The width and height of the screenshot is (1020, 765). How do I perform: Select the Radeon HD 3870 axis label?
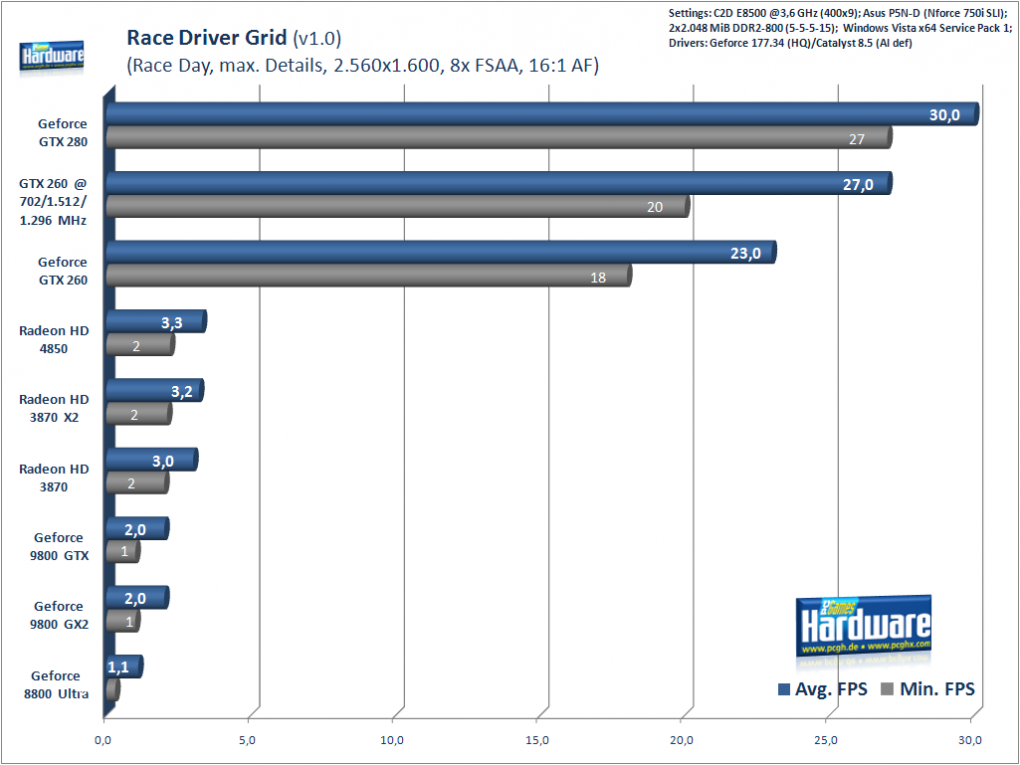54,477
